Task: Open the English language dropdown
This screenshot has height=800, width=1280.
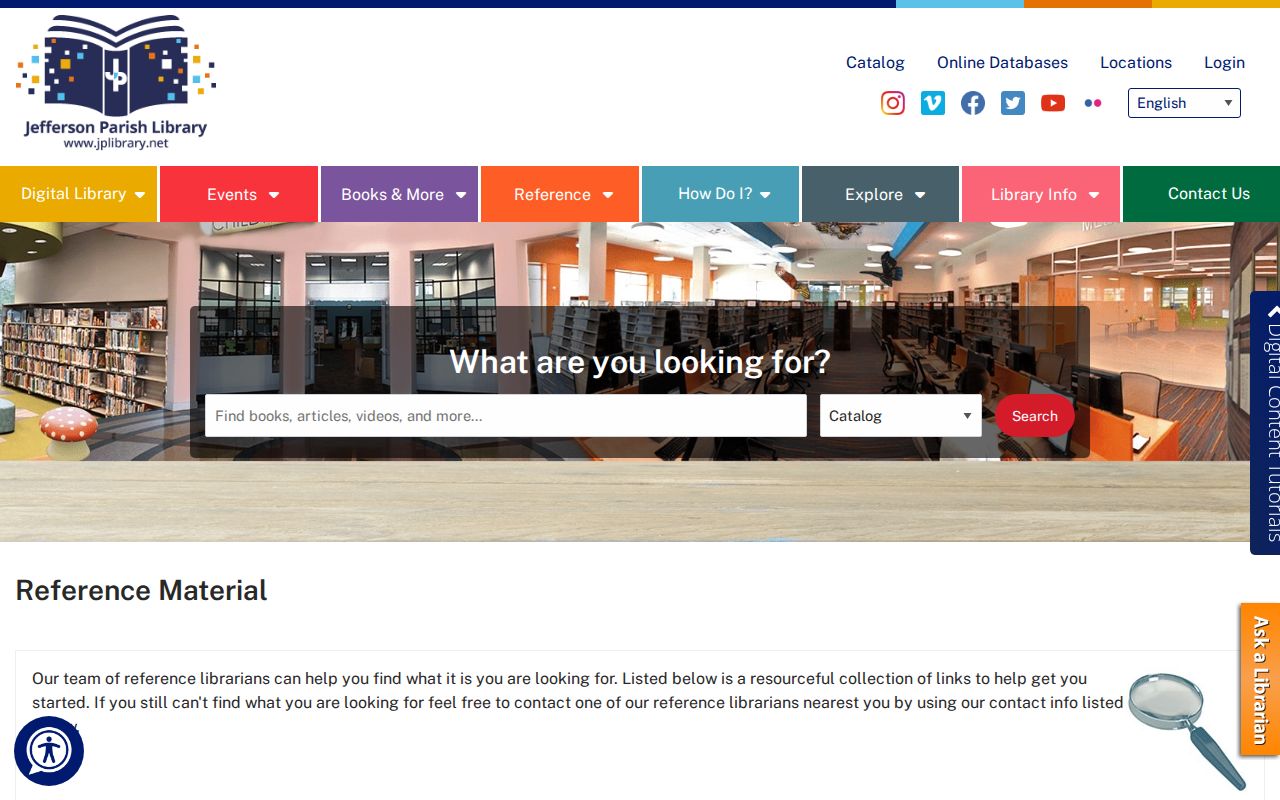Action: tap(1184, 103)
